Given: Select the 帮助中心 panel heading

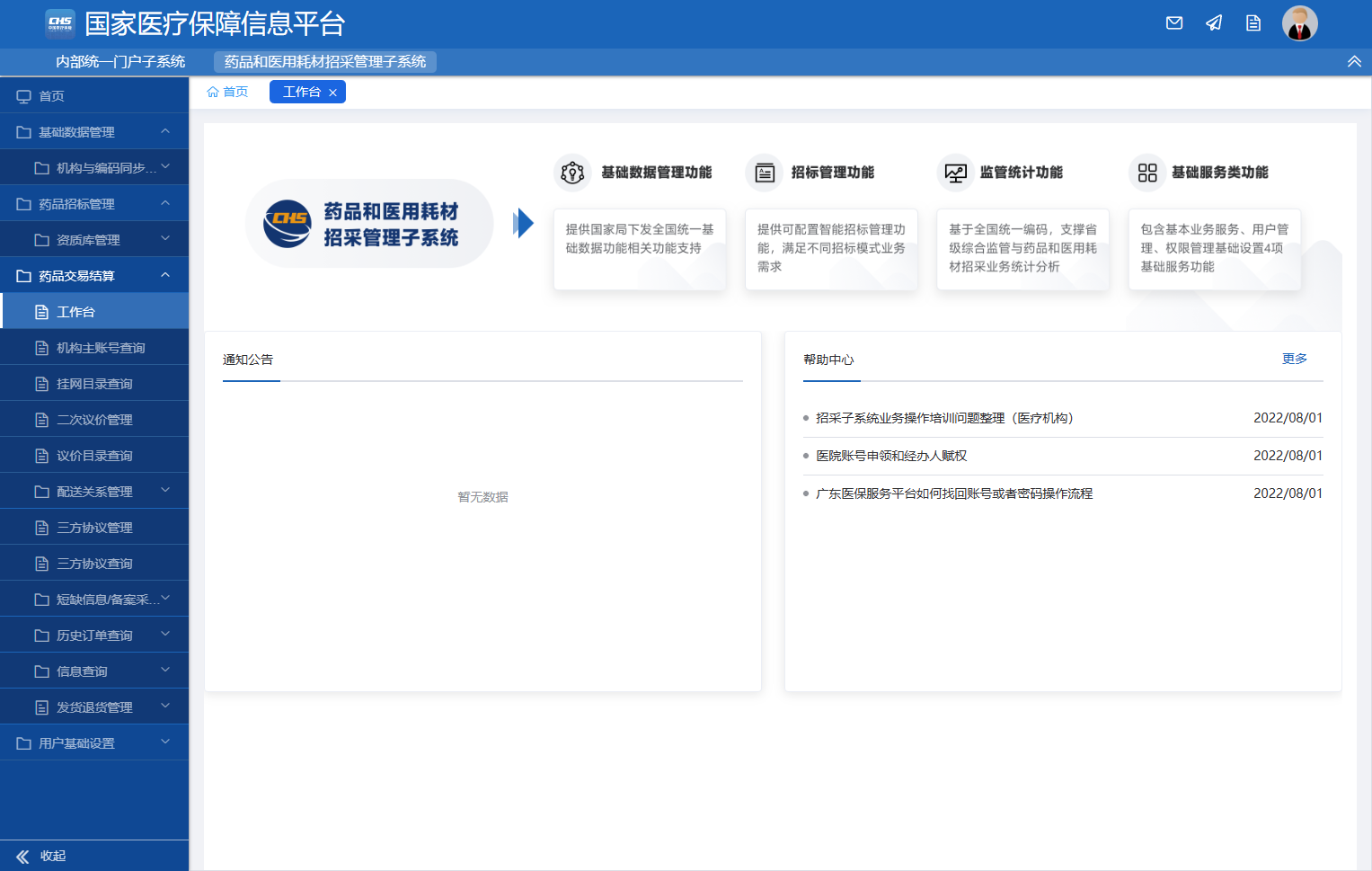Looking at the screenshot, I should coord(828,360).
